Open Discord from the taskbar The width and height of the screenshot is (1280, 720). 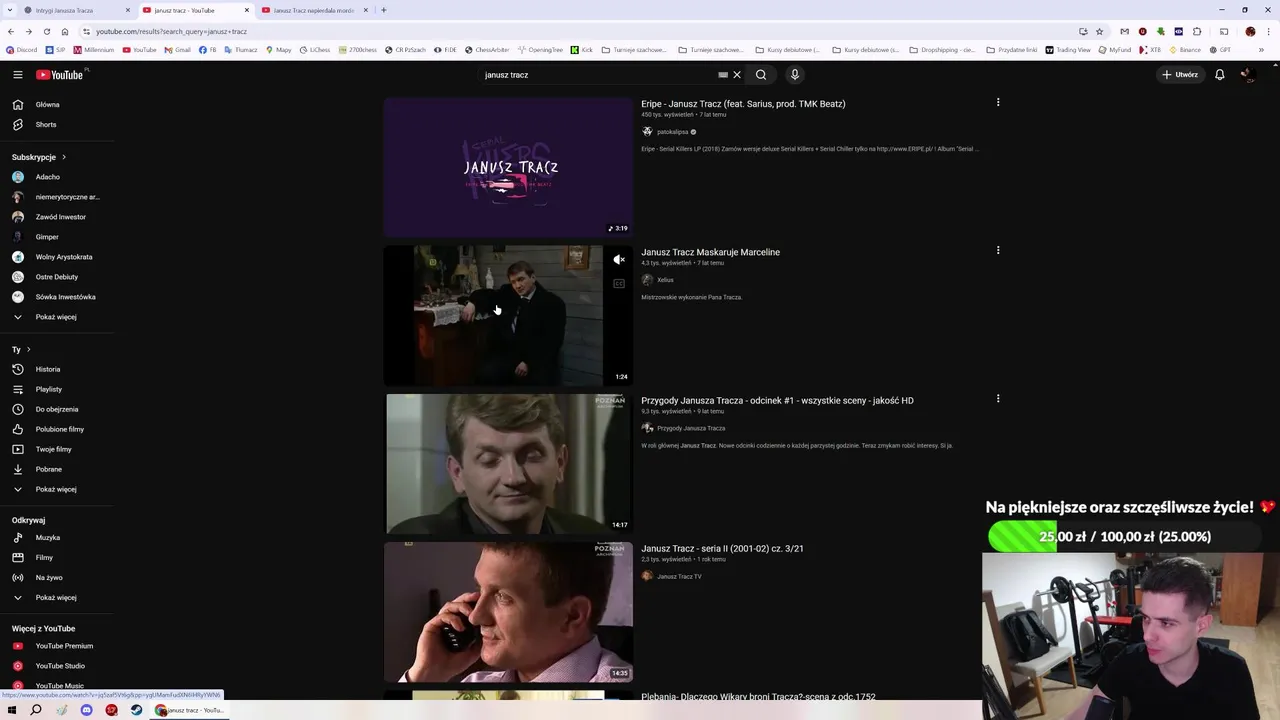pos(86,710)
